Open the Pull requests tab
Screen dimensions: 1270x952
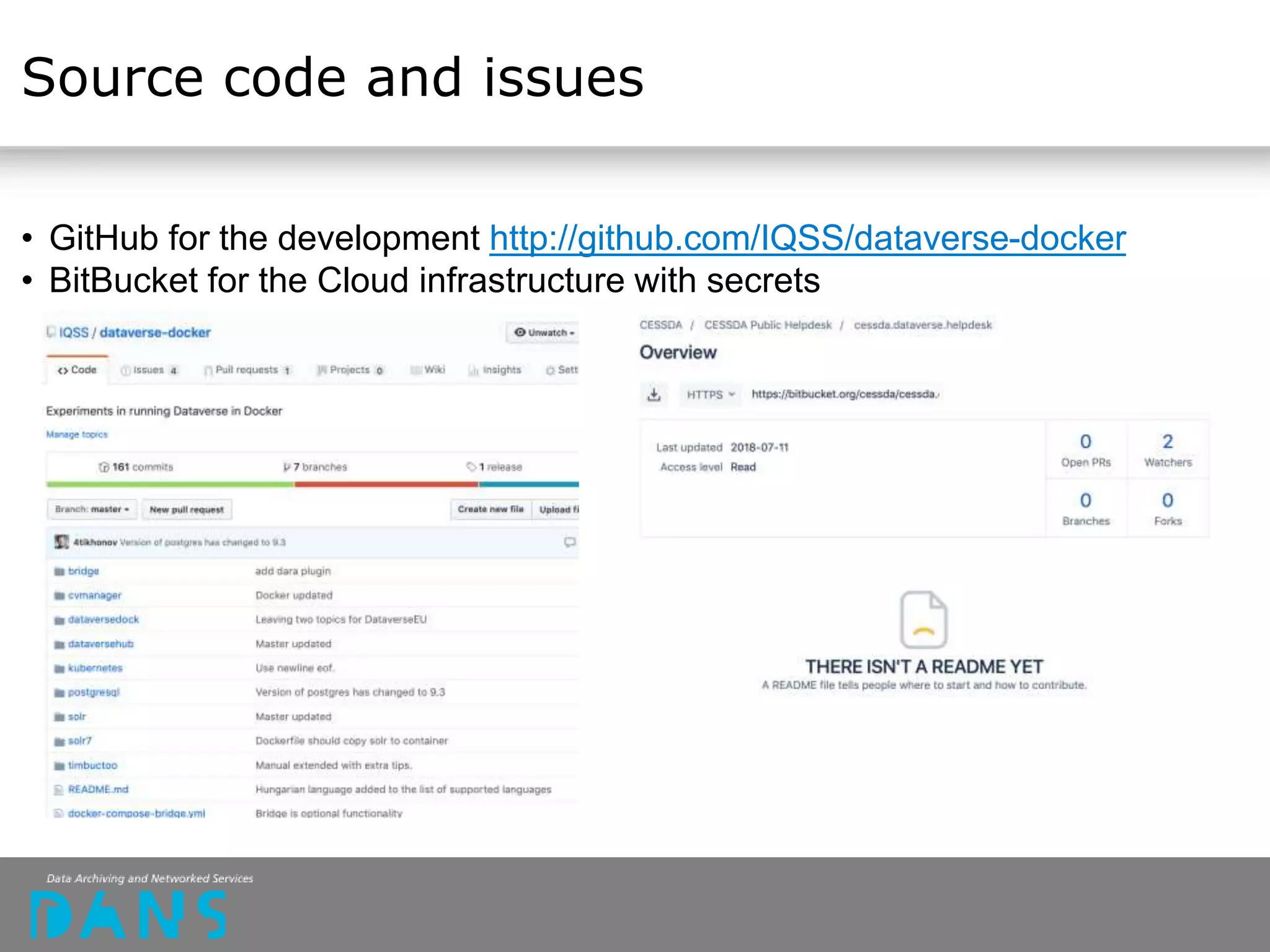[x=247, y=370]
